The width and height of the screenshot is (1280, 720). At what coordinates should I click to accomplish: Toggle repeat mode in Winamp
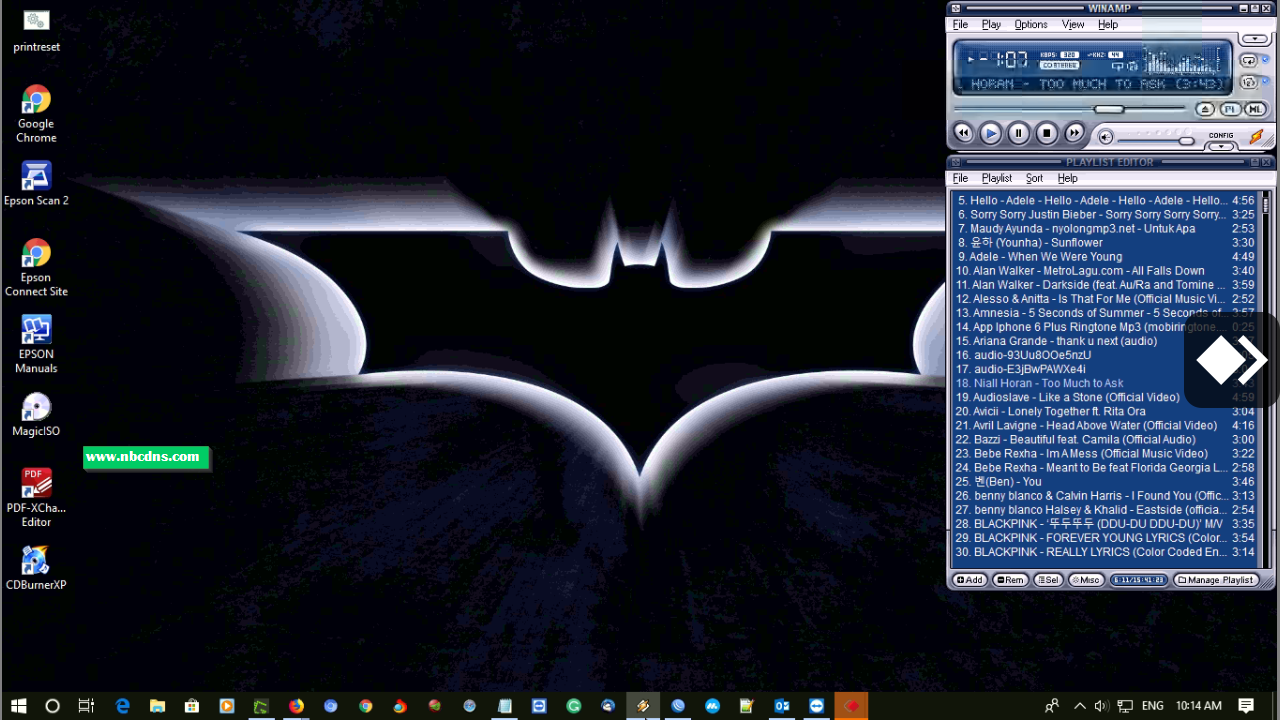(x=1249, y=60)
